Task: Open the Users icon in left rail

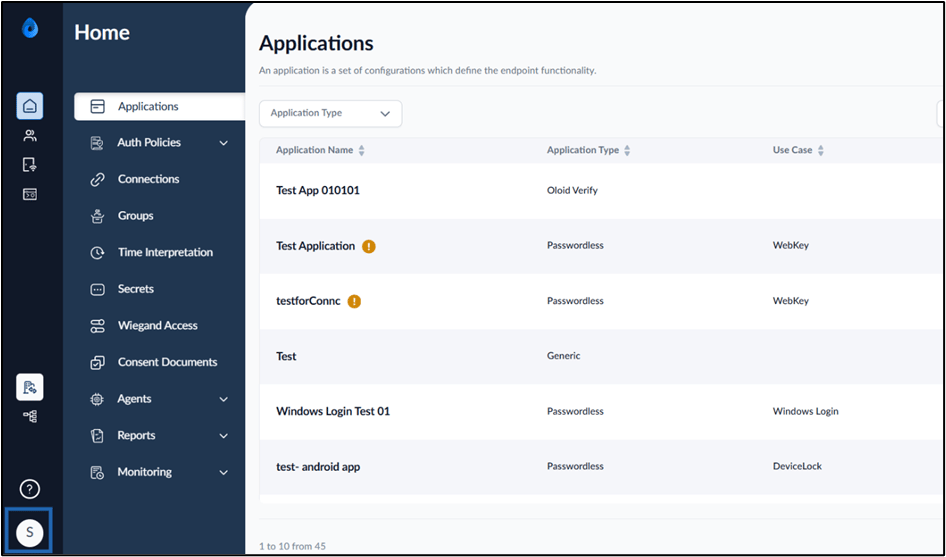Action: 30,135
